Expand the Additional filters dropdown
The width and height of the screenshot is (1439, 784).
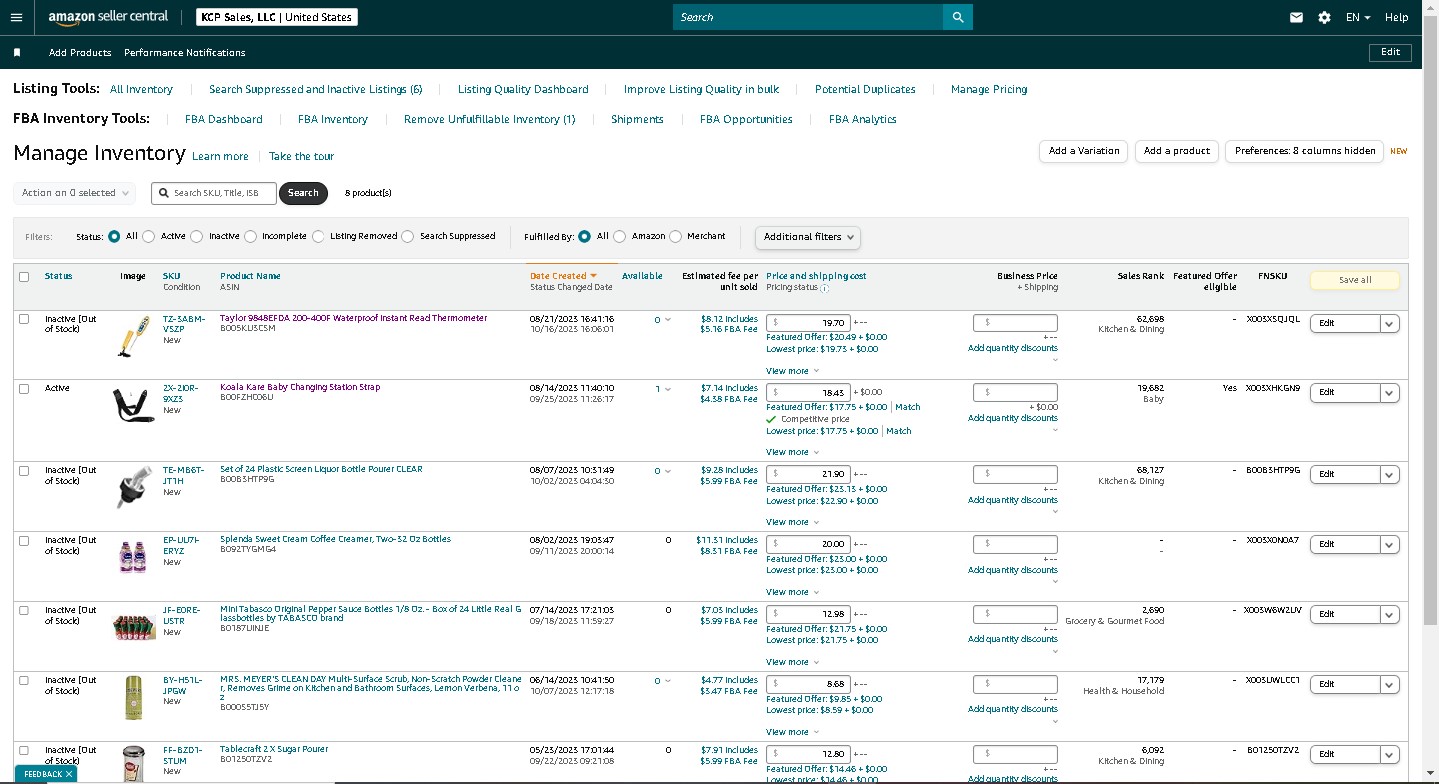click(808, 237)
